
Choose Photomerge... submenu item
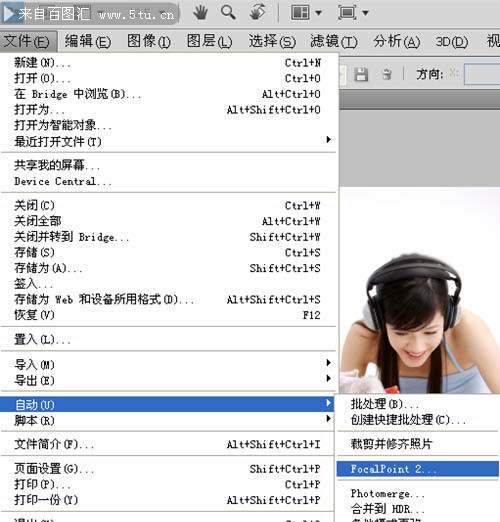pyautogui.click(x=418, y=493)
